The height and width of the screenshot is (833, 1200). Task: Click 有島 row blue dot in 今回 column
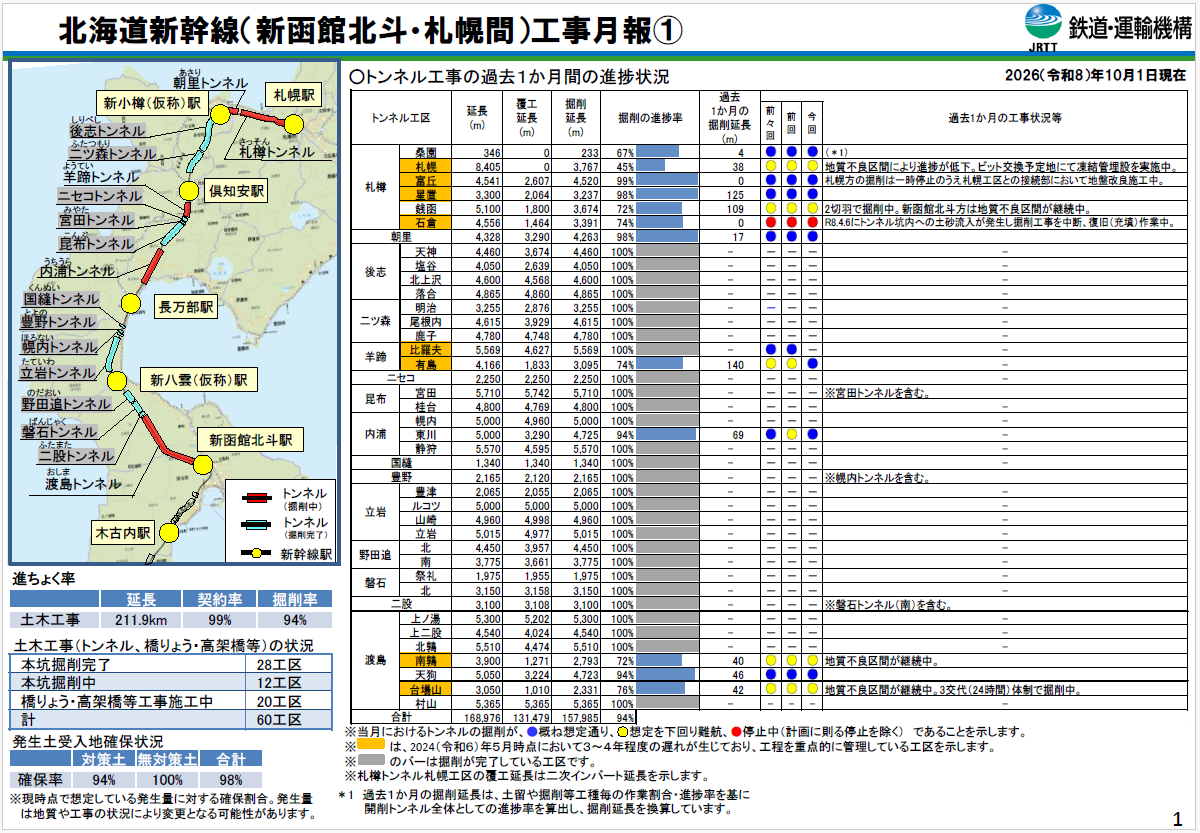[812, 365]
